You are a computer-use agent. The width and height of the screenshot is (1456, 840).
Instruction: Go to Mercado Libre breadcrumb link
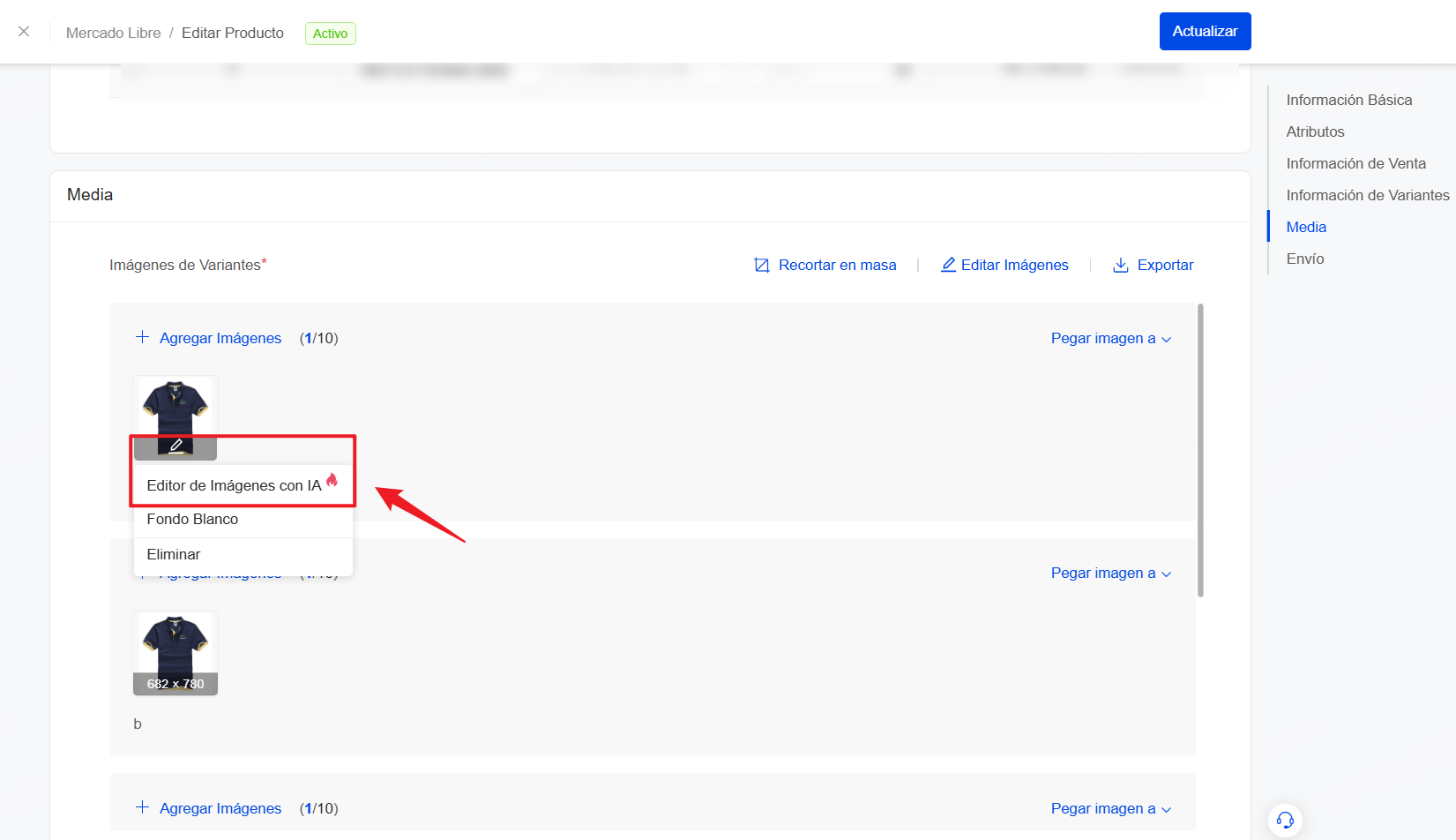coord(113,33)
